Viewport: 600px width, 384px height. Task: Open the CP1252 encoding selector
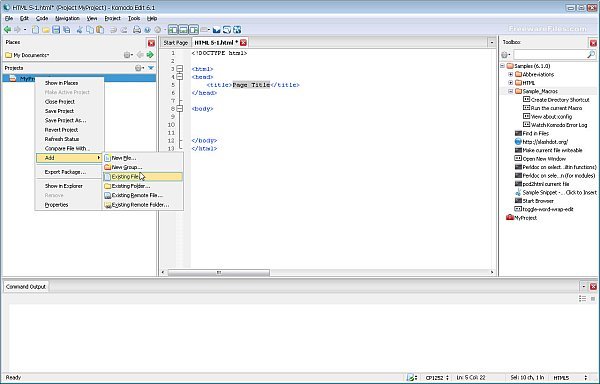437,377
